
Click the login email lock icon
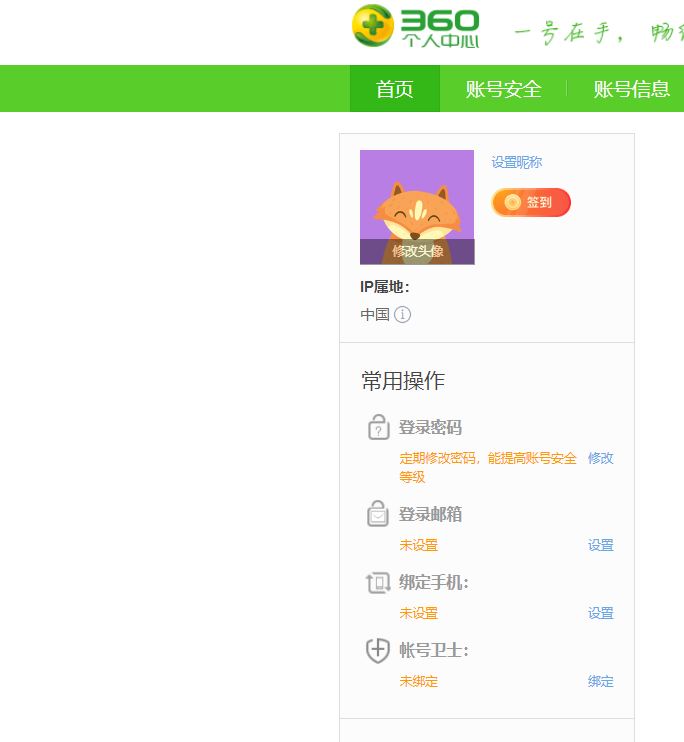tap(378, 513)
